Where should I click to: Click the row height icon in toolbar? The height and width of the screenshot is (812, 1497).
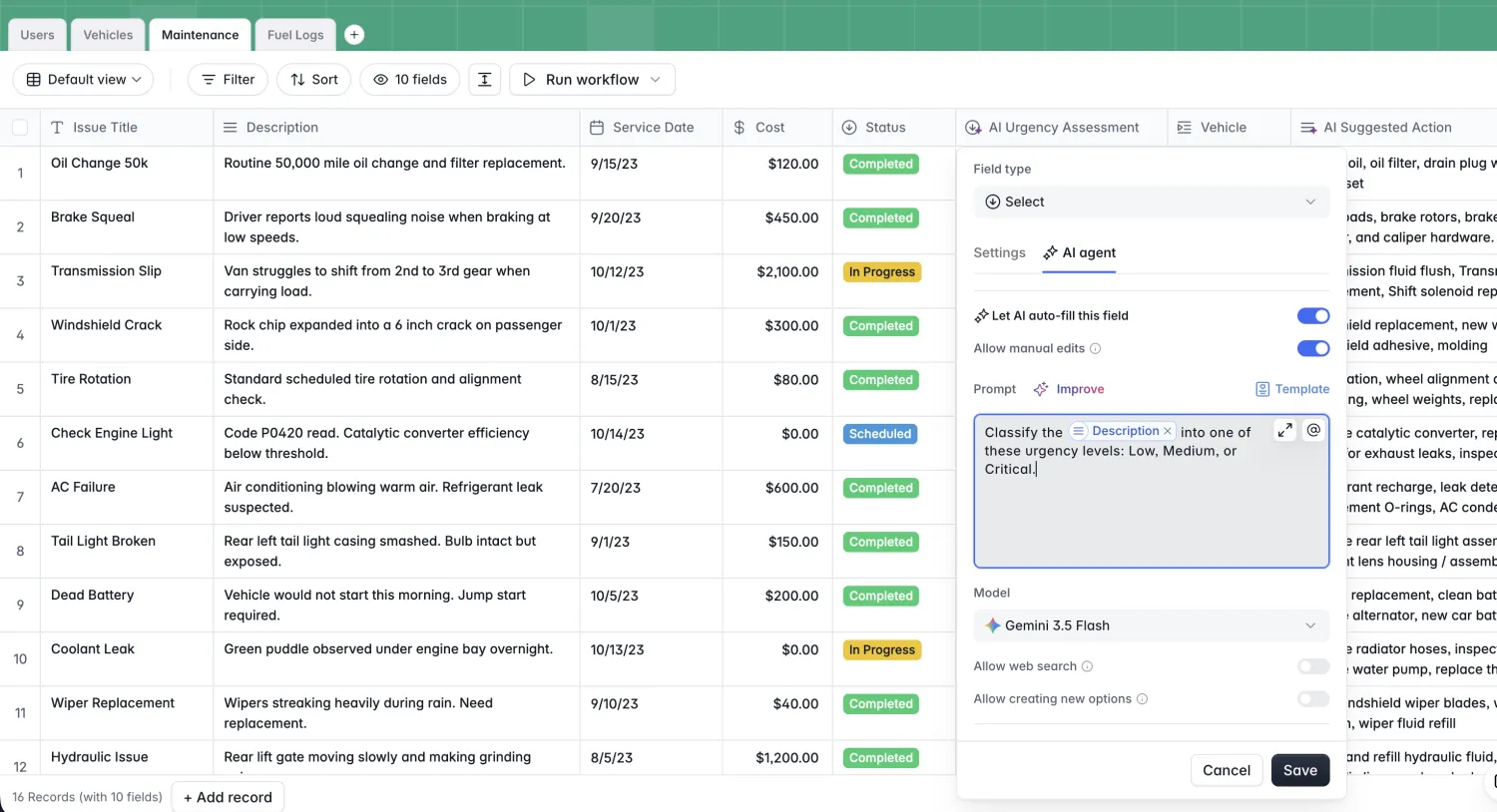tap(484, 80)
